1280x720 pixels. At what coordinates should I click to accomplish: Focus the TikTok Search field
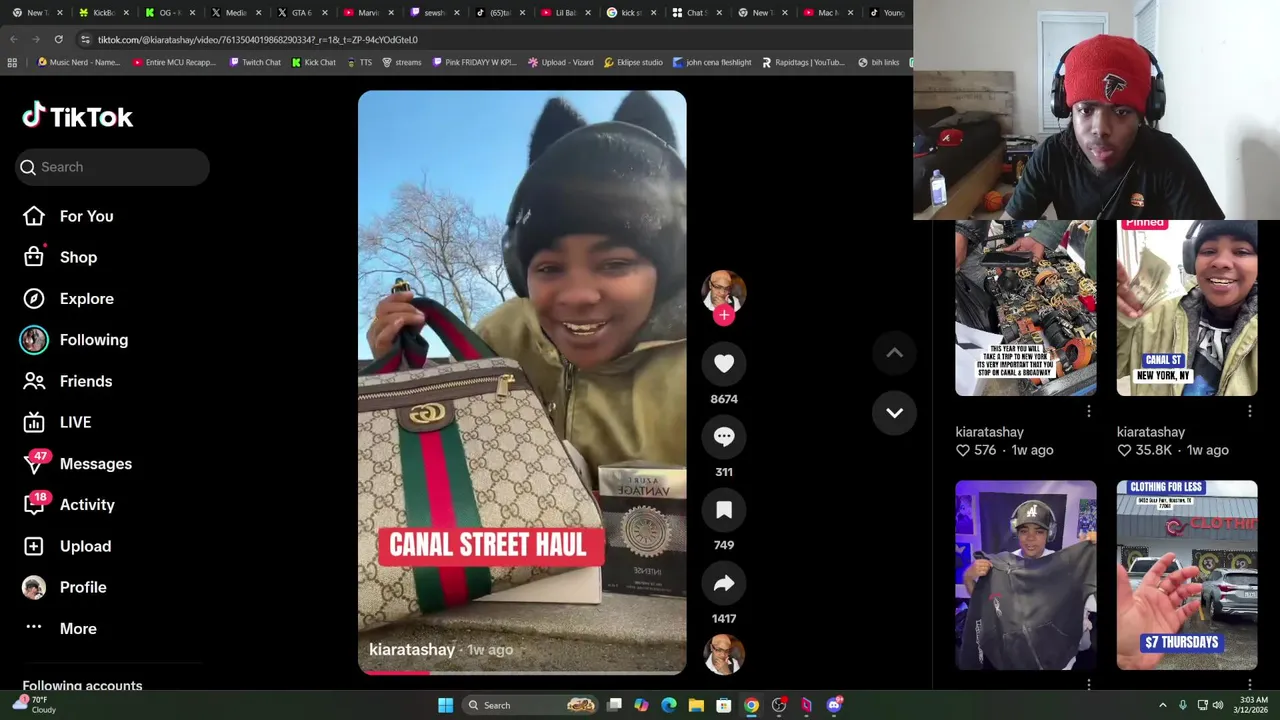pyautogui.click(x=112, y=167)
